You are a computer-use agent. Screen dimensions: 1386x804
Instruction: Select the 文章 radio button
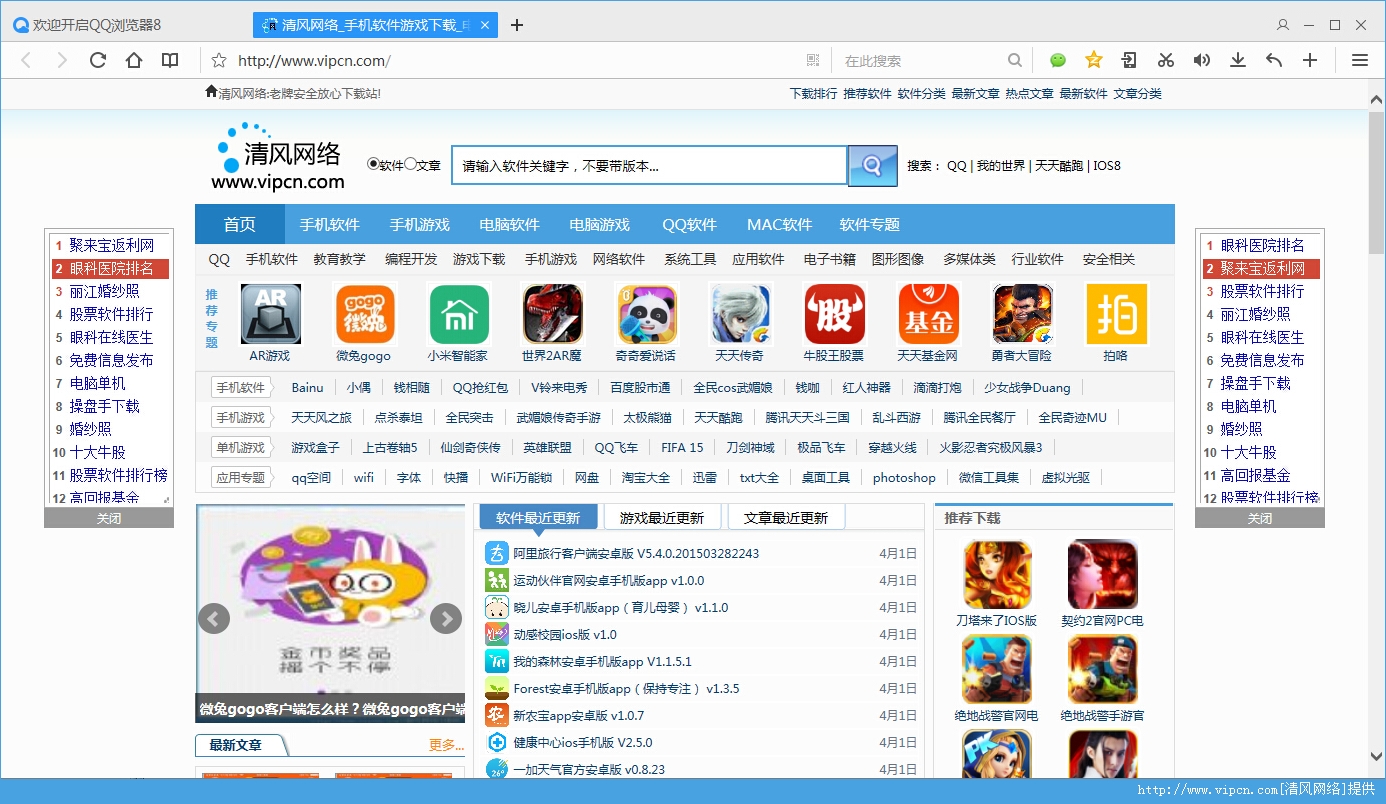pyautogui.click(x=410, y=164)
